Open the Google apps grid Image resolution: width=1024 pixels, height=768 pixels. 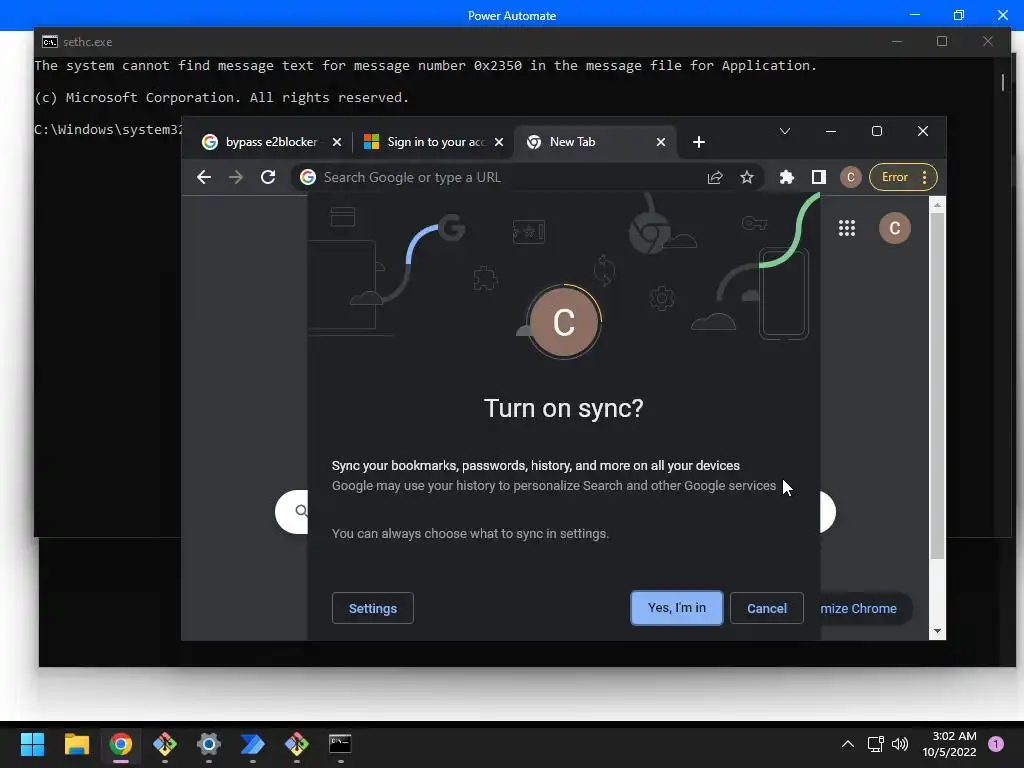pos(847,228)
